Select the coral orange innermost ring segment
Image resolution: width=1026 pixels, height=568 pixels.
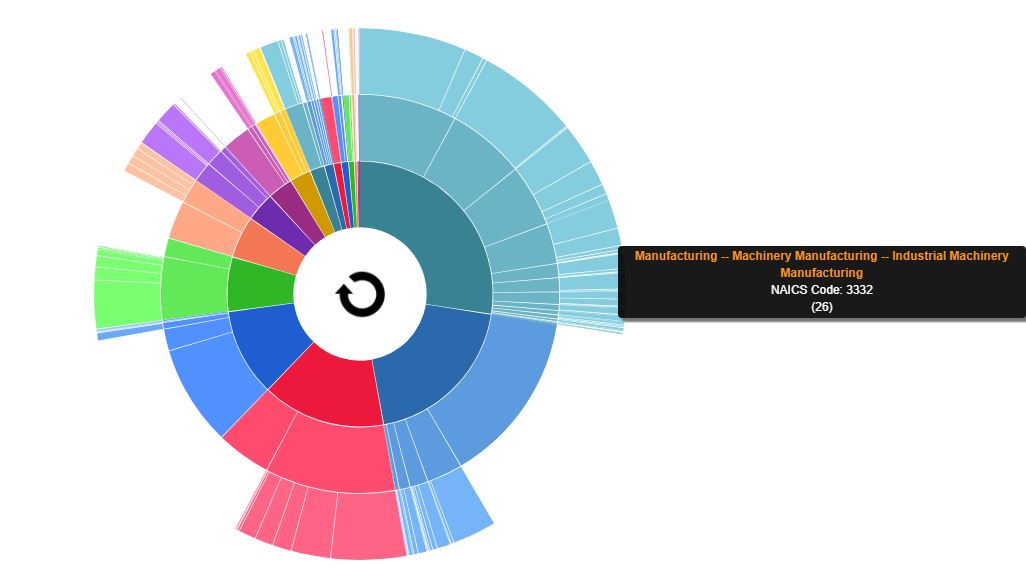click(270, 247)
